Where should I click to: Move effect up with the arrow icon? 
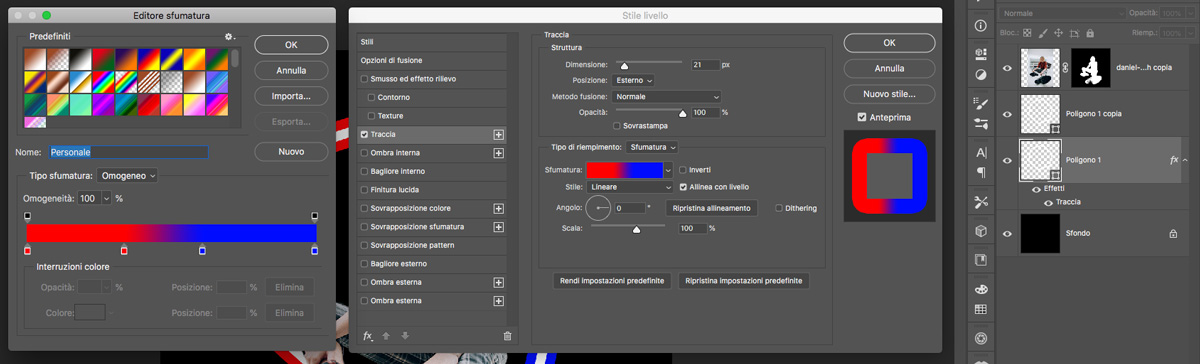[386, 336]
